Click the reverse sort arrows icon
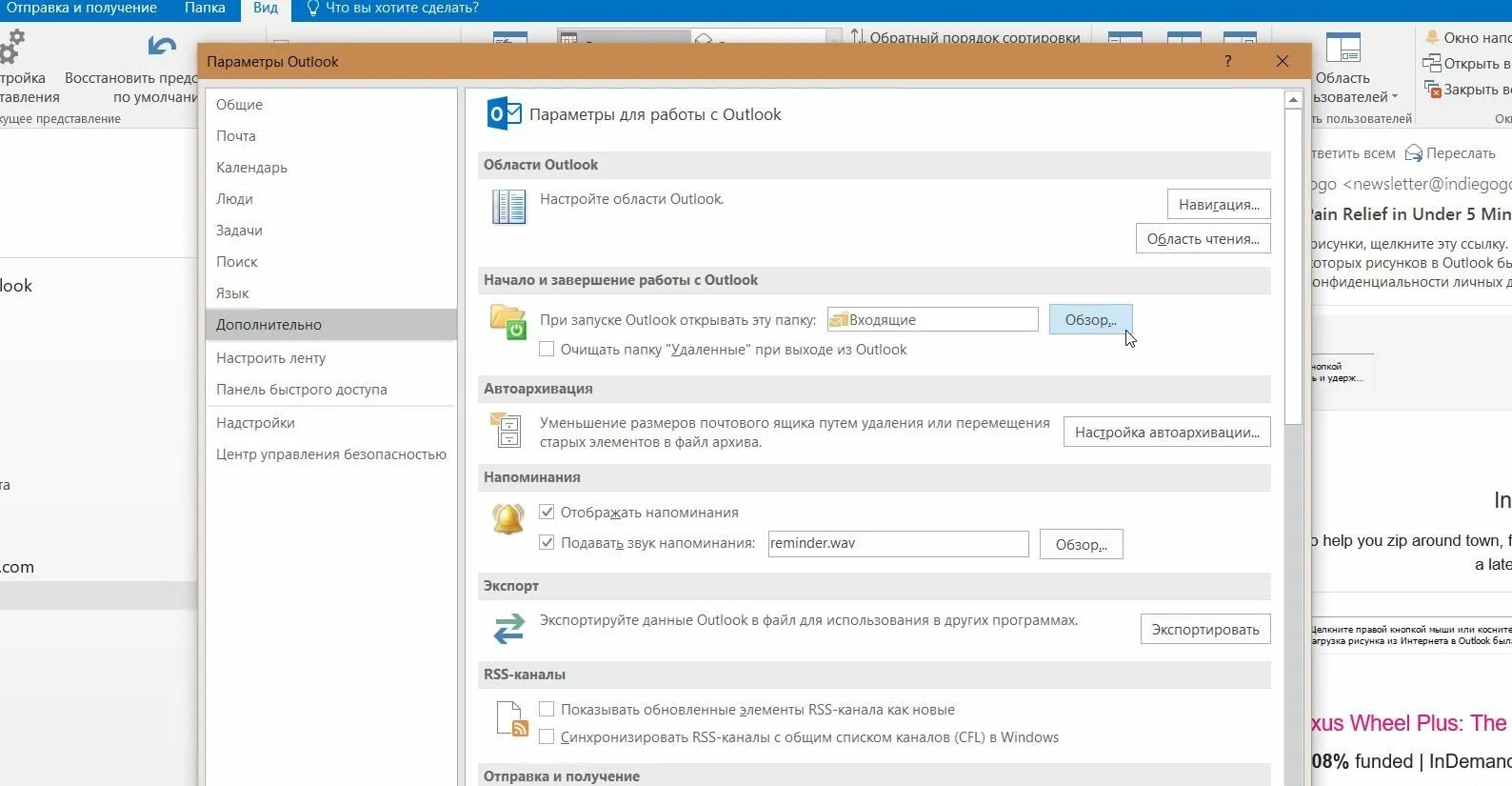The height and width of the screenshot is (786, 1512). click(858, 37)
